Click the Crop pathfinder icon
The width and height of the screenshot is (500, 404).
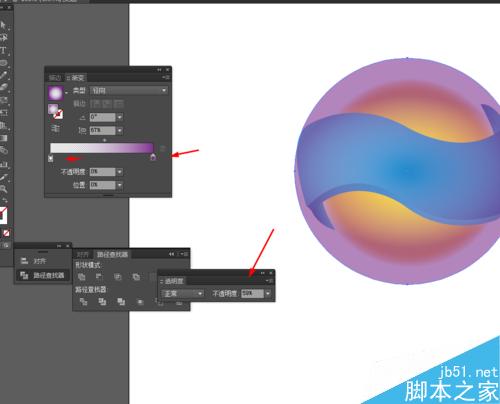click(x=140, y=302)
